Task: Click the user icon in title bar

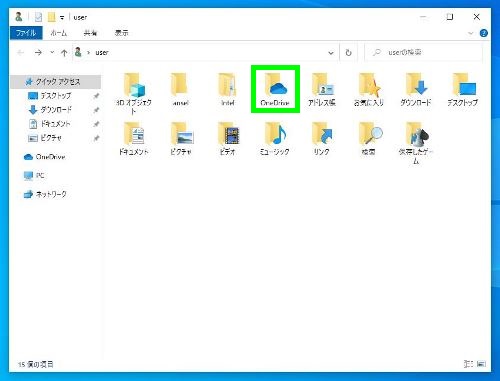Action: coord(19,16)
